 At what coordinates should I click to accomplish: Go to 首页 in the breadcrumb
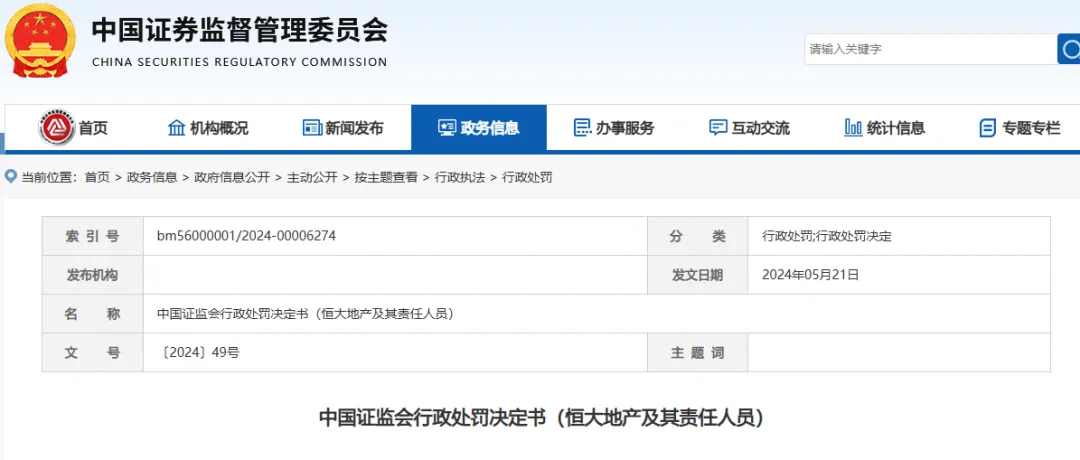pyautogui.click(x=97, y=178)
